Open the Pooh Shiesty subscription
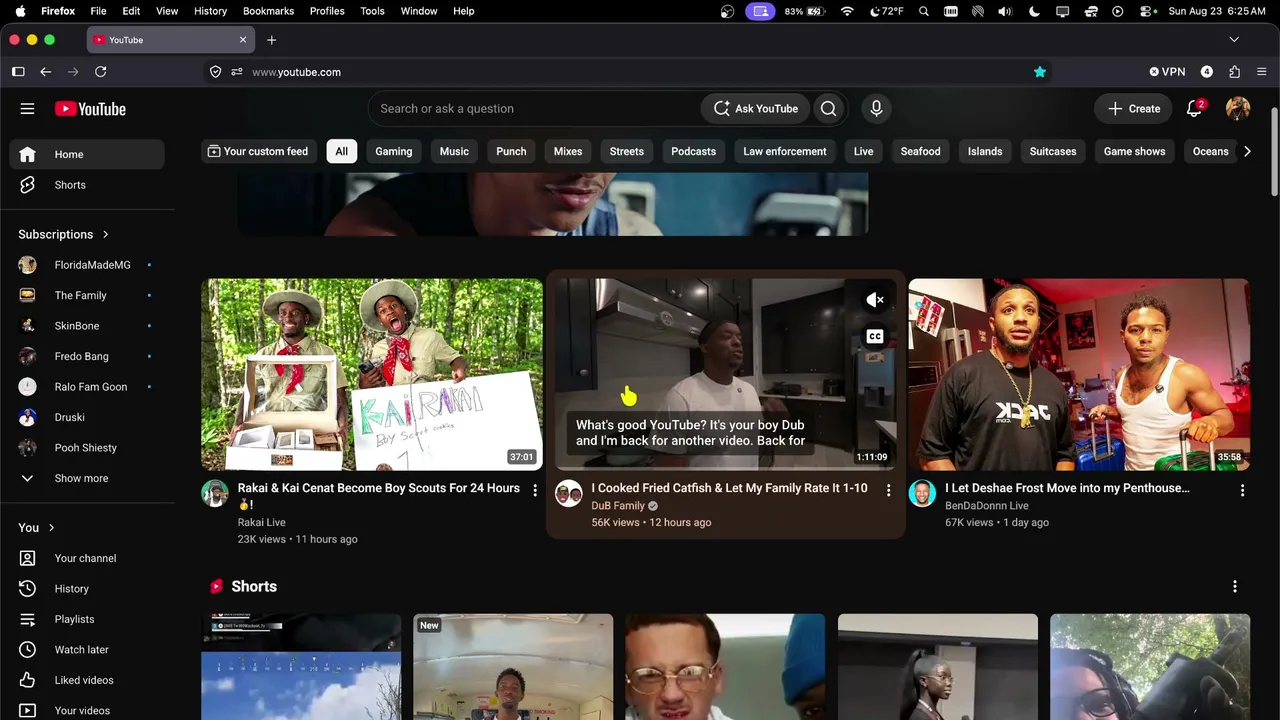1280x720 pixels. 87,448
